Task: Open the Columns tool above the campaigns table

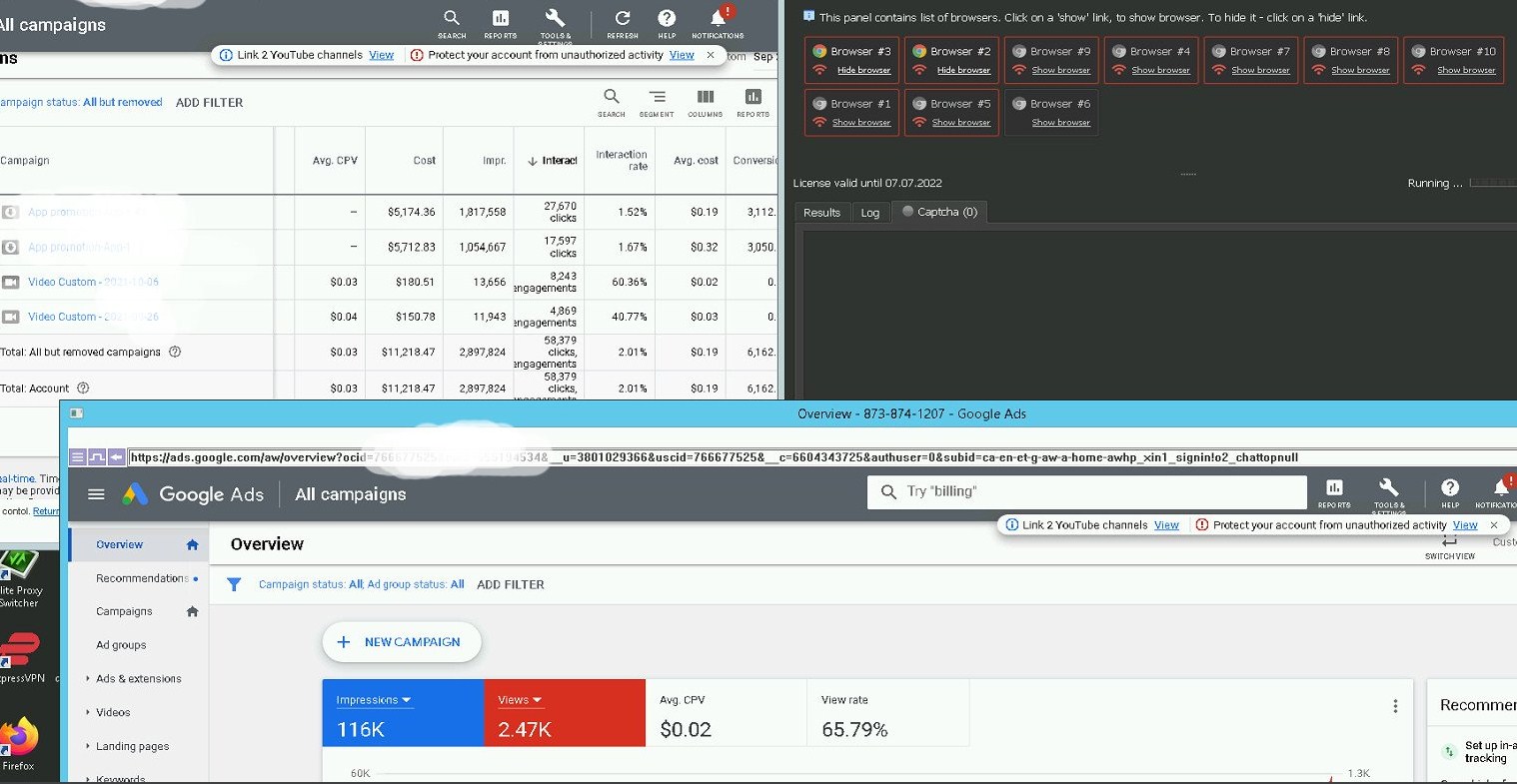Action: (706, 97)
